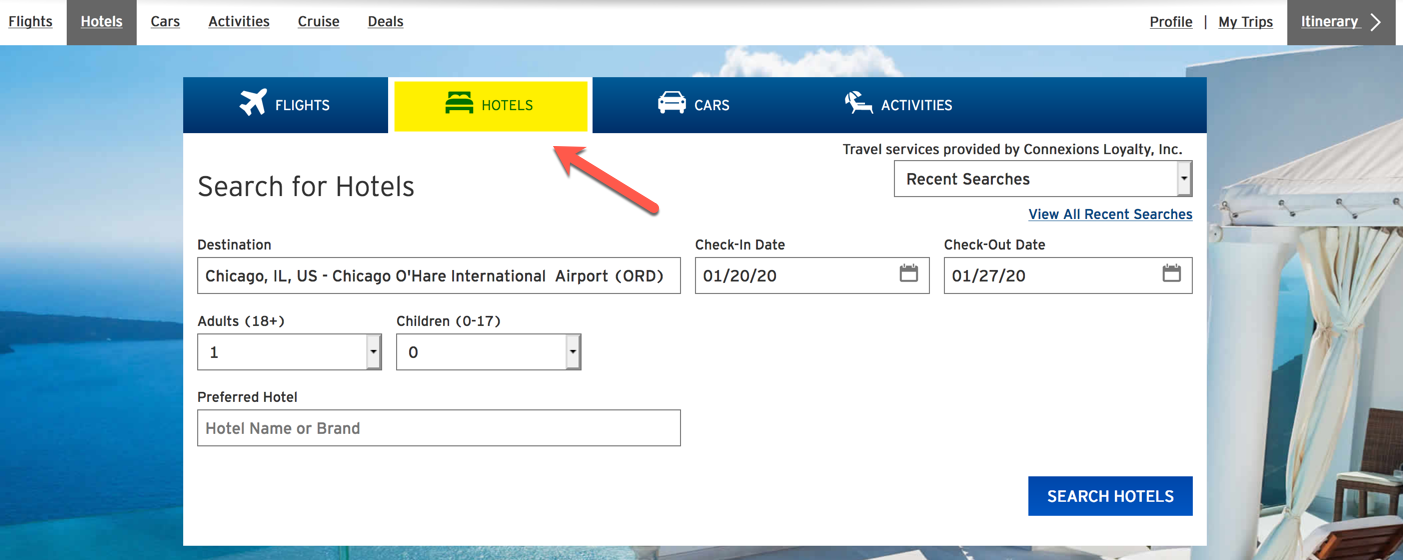
Task: Expand the Recent Searches dropdown
Action: coord(1043,179)
